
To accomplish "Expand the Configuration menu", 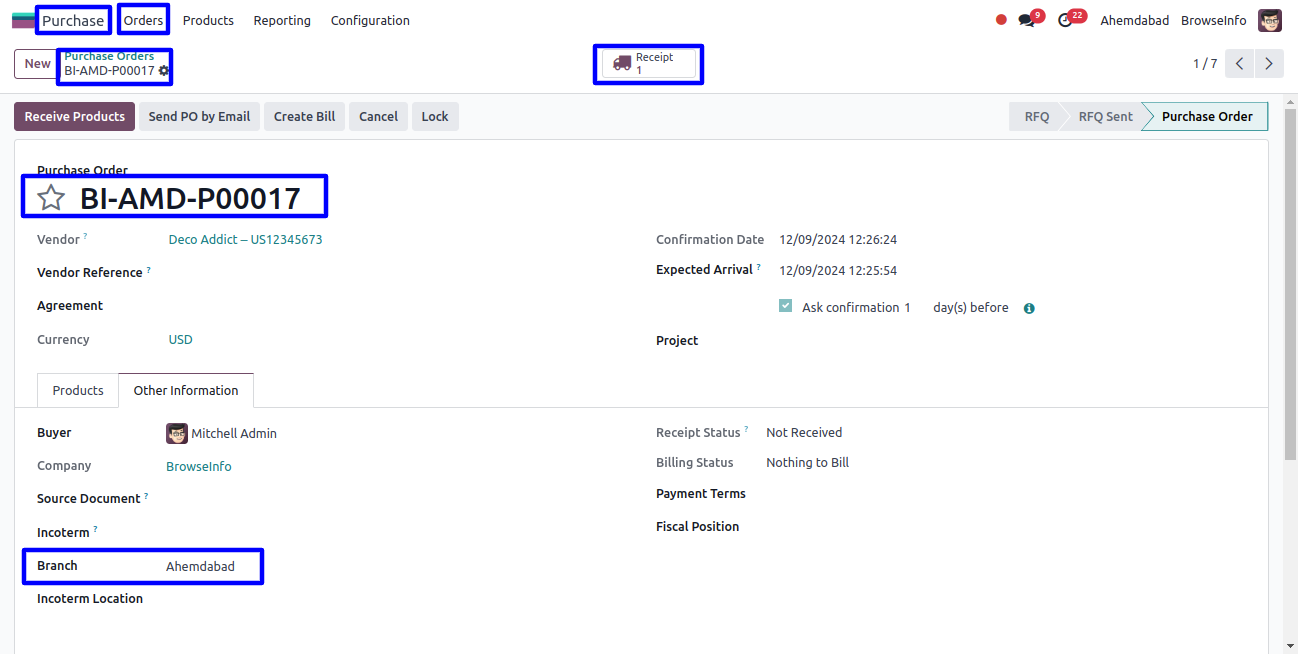I will [x=370, y=20].
